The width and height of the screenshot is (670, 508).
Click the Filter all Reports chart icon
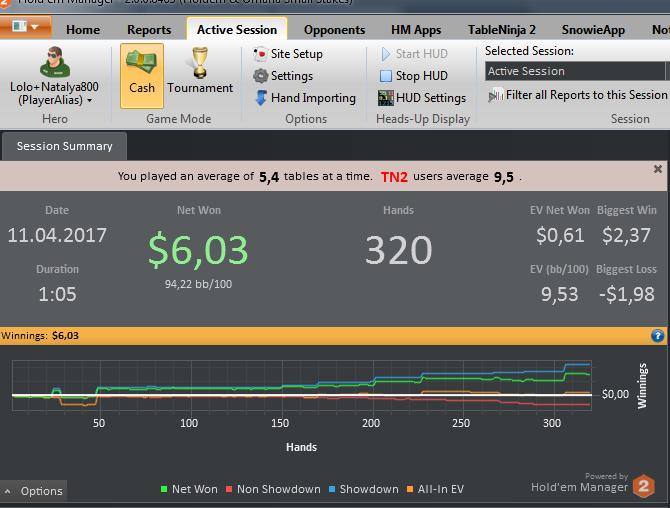click(x=496, y=95)
